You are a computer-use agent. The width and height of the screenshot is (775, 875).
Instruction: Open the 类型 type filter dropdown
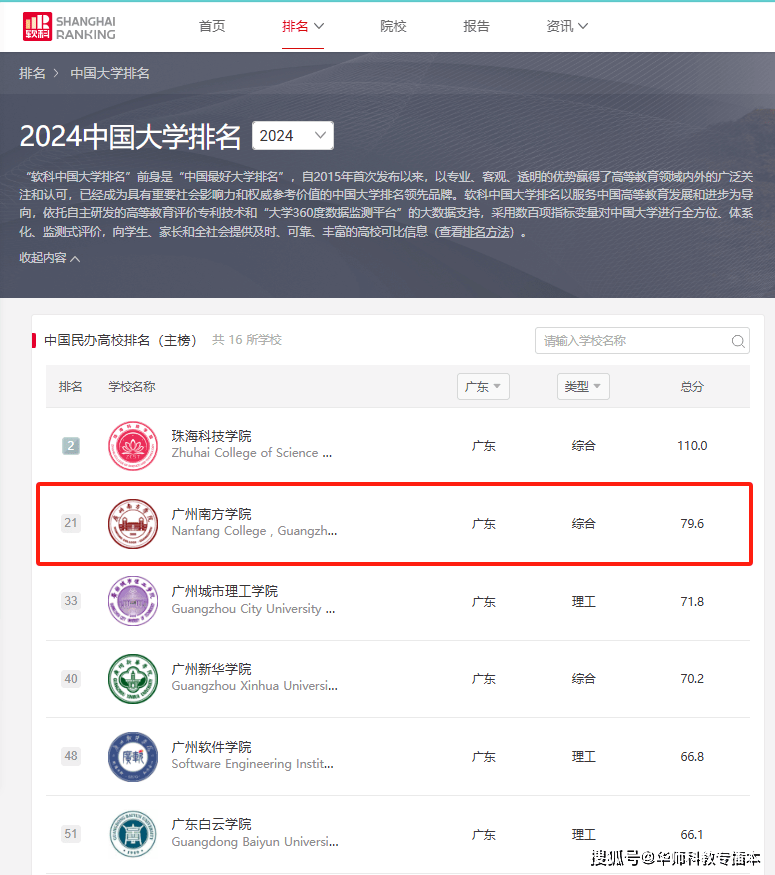click(x=583, y=386)
